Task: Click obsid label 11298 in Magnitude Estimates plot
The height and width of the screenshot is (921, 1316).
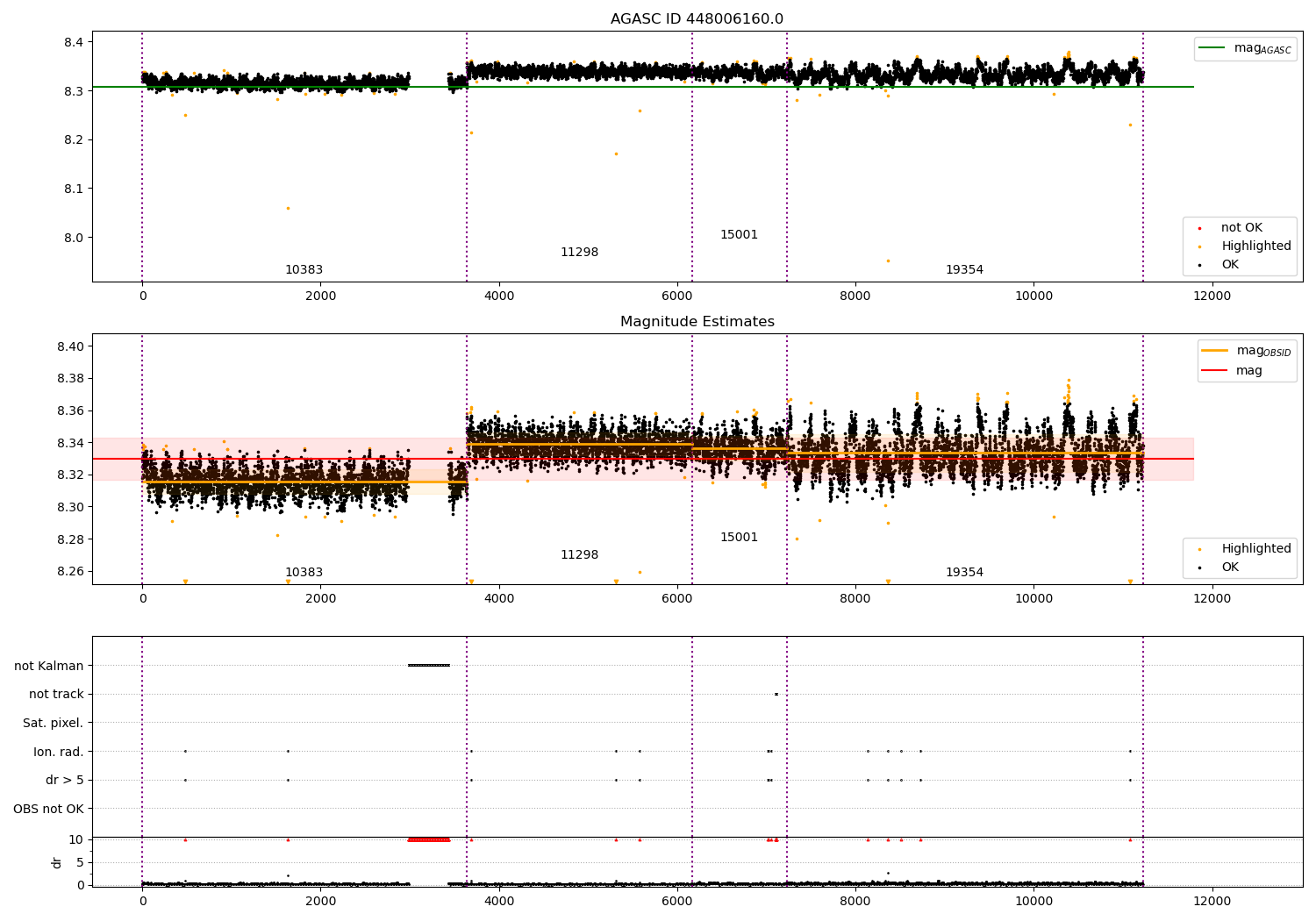Action: tap(579, 555)
